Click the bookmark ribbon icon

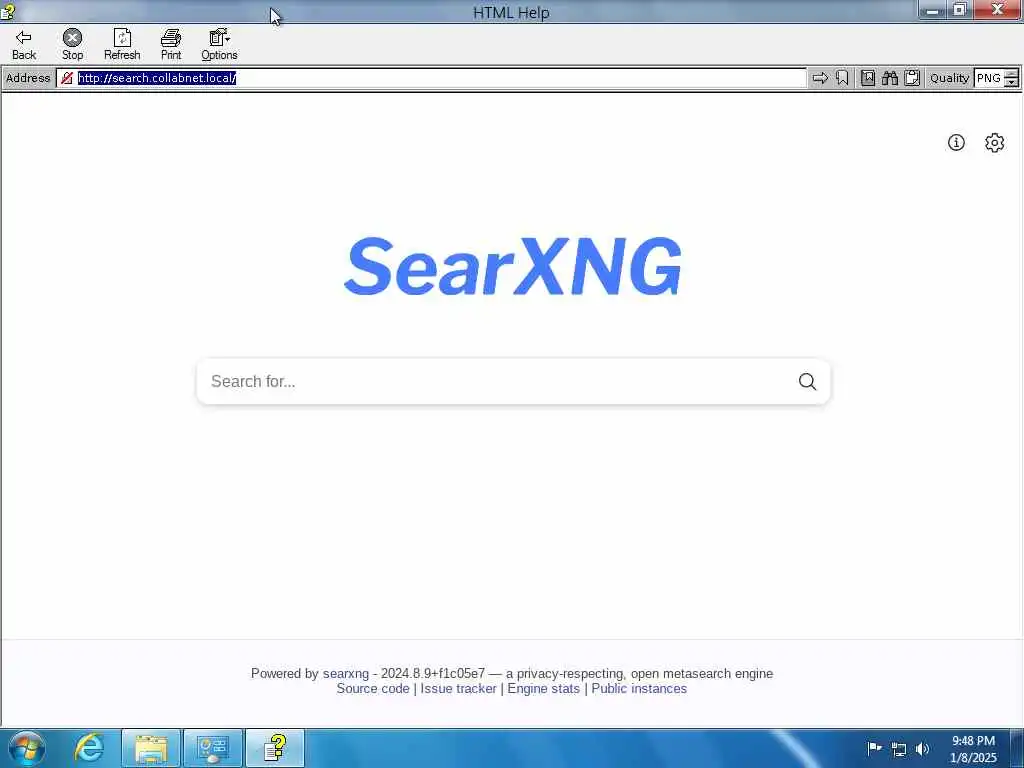click(x=842, y=78)
